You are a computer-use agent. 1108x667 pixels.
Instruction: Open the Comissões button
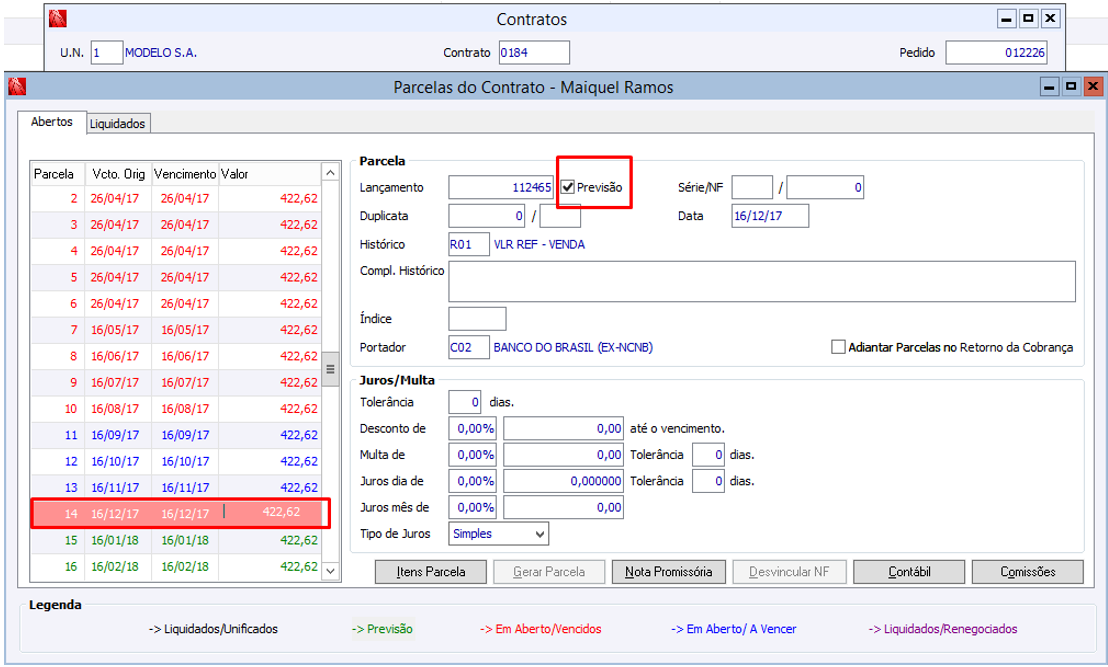(x=1027, y=572)
